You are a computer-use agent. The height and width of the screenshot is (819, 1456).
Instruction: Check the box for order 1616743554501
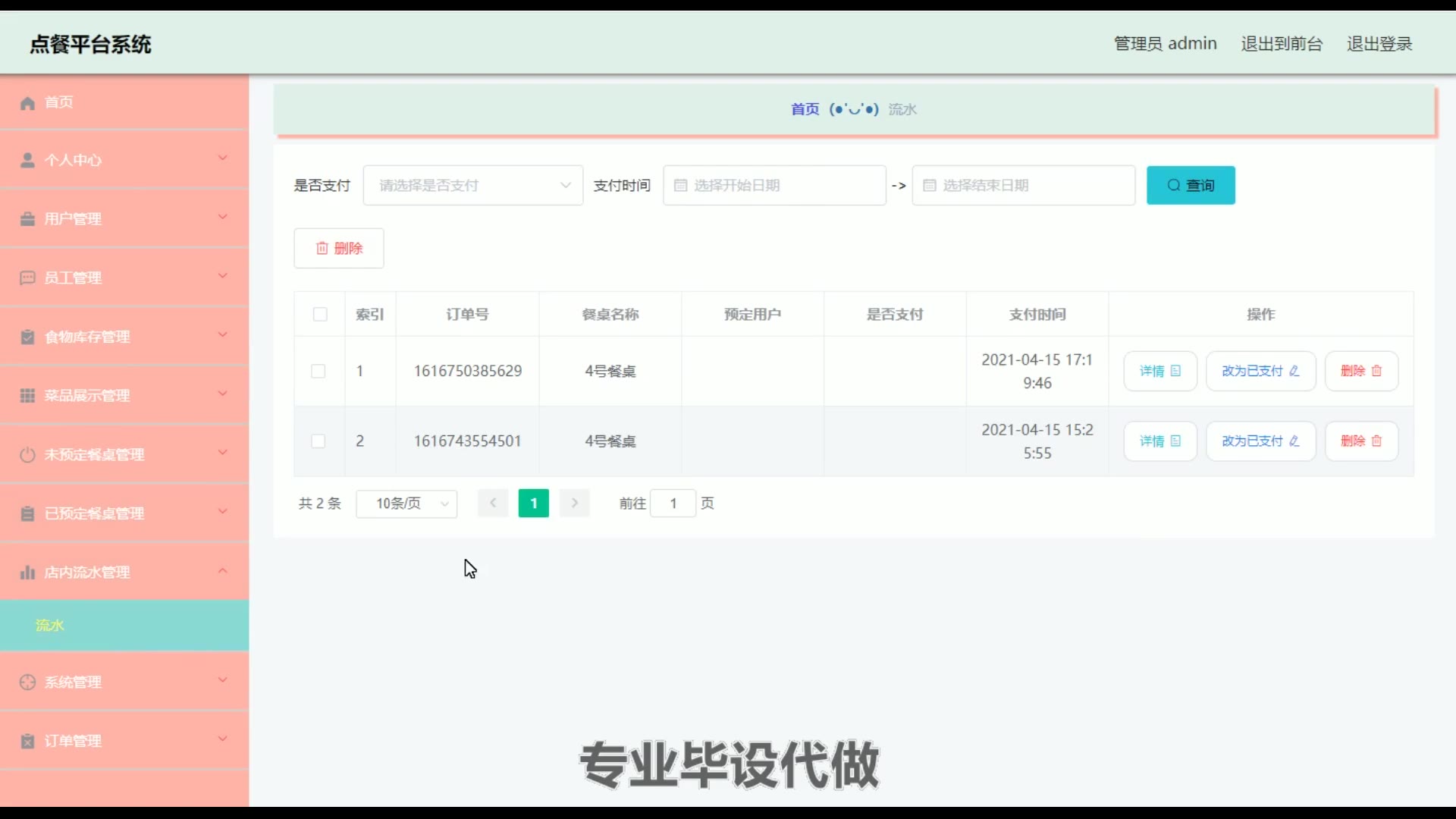pyautogui.click(x=318, y=441)
